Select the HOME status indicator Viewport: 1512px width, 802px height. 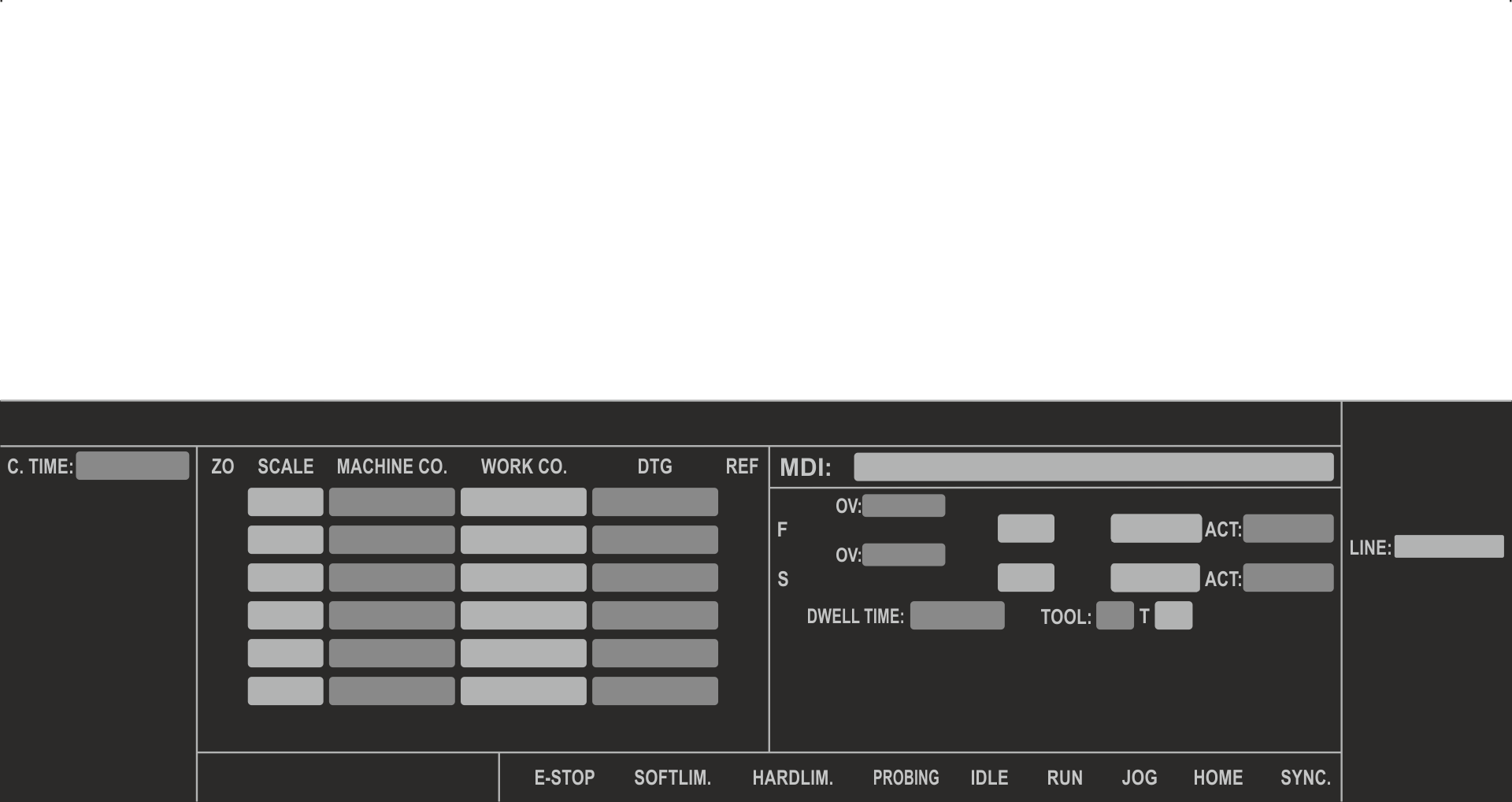[1217, 778]
